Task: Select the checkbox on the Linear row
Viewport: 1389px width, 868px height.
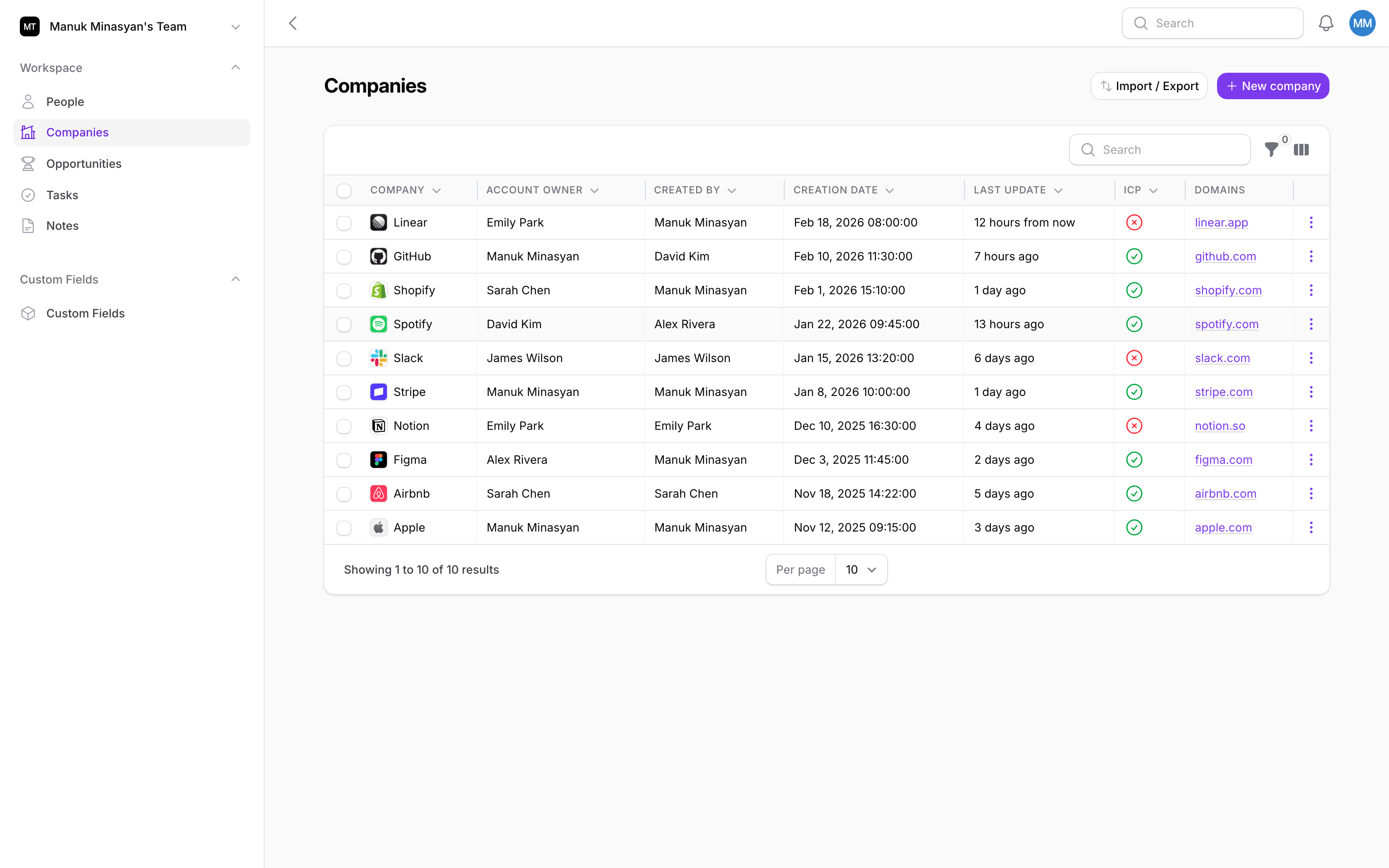Action: pyautogui.click(x=344, y=223)
